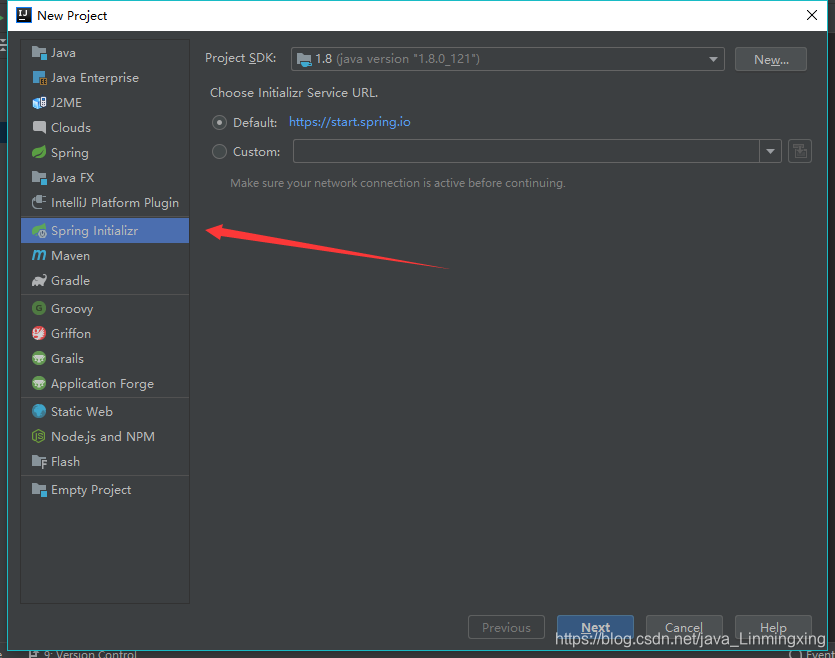835x658 pixels.
Task: Open the Project SDK dropdown
Action: click(507, 59)
